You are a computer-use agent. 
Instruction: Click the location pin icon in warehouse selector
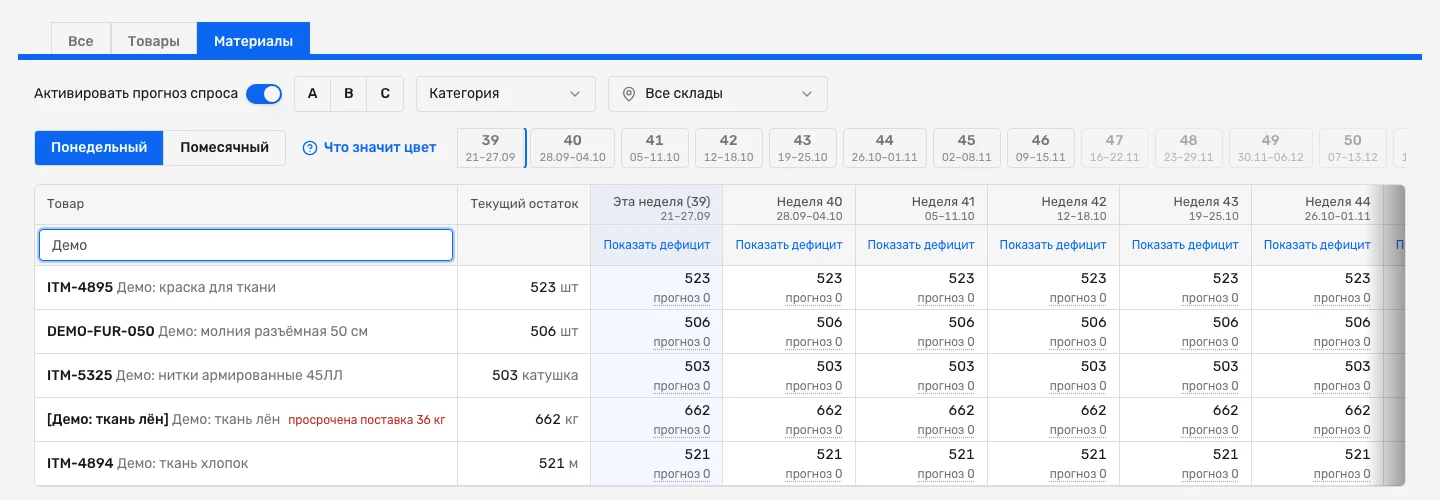pyautogui.click(x=629, y=94)
